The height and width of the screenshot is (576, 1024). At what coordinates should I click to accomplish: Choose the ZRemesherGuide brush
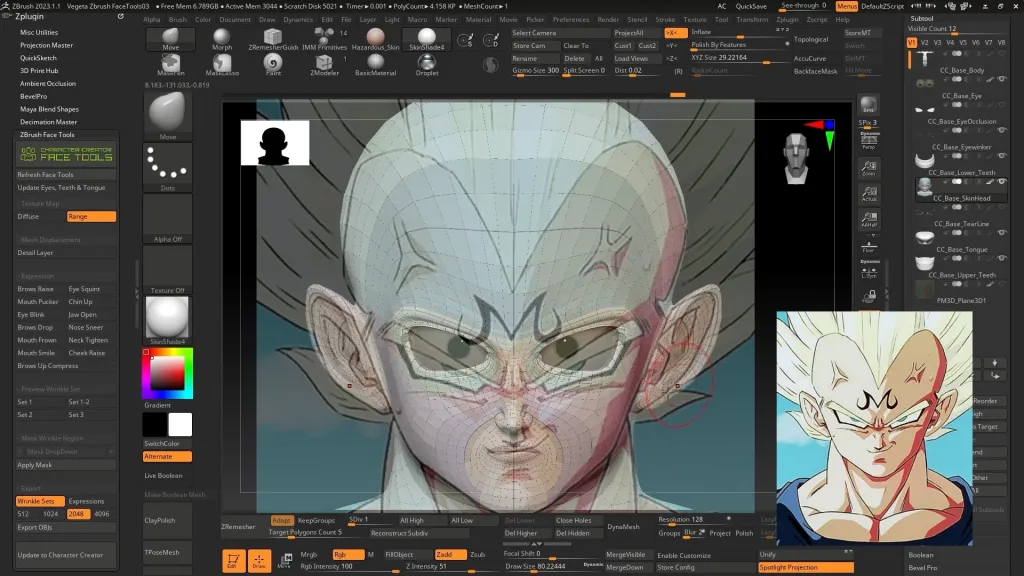click(272, 39)
